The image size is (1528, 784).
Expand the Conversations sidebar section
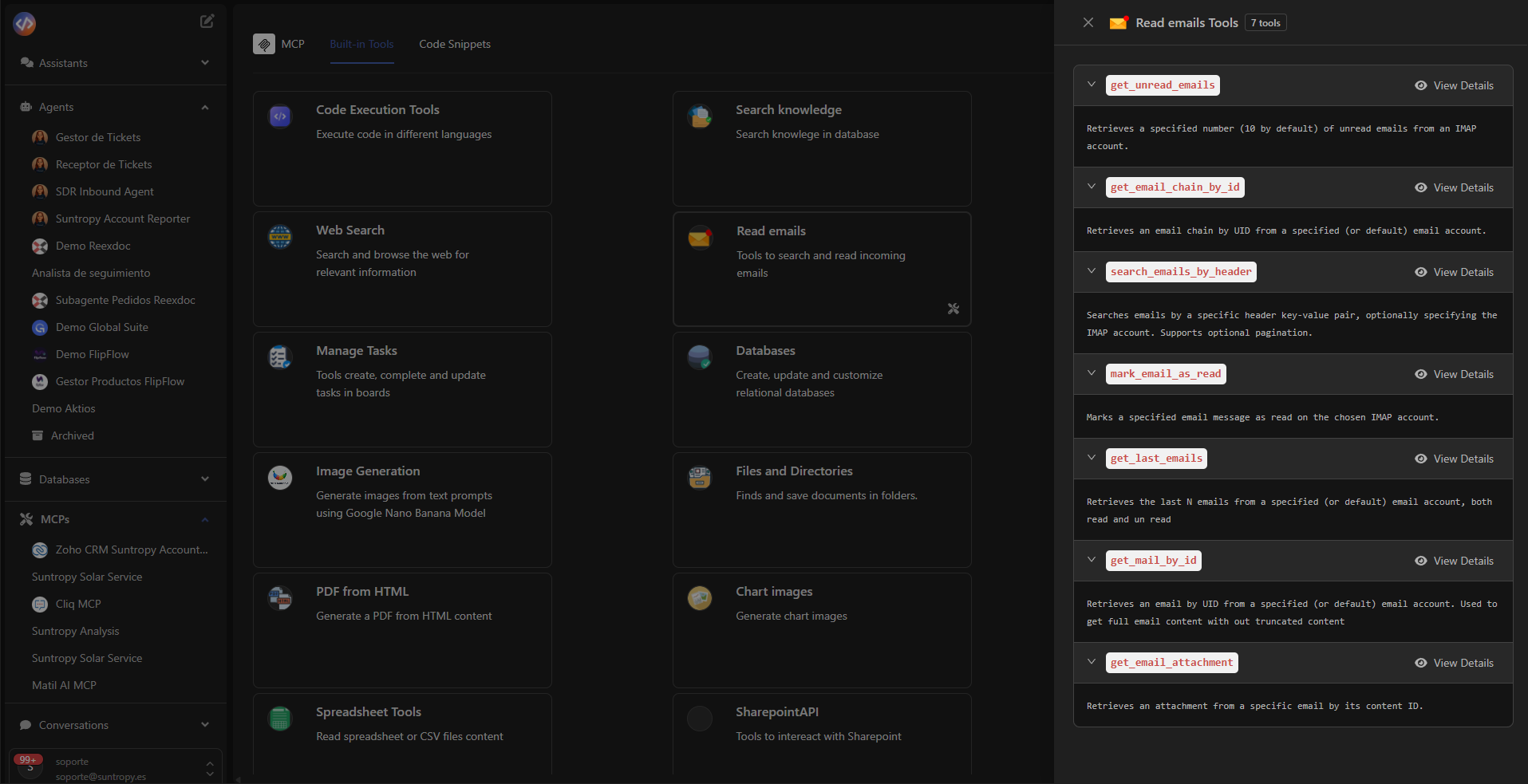click(205, 725)
